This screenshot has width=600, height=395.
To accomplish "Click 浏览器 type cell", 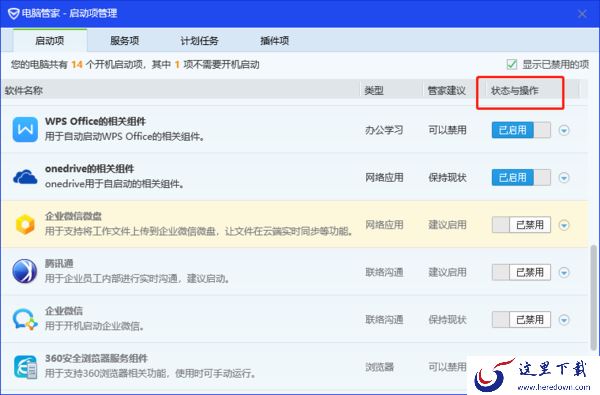I will click(380, 367).
